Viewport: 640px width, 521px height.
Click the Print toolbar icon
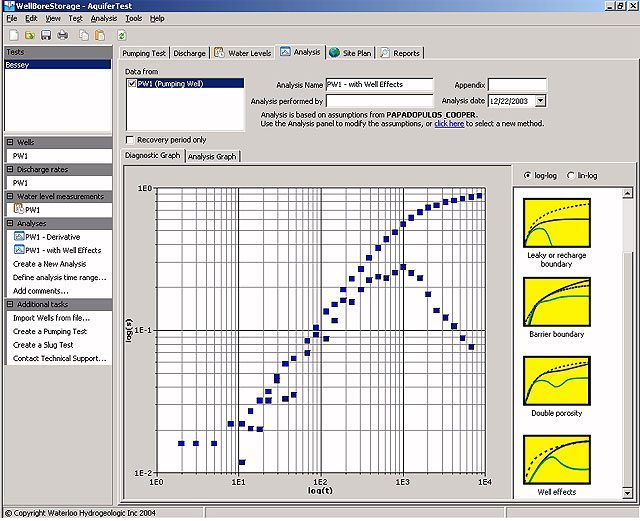click(x=62, y=35)
